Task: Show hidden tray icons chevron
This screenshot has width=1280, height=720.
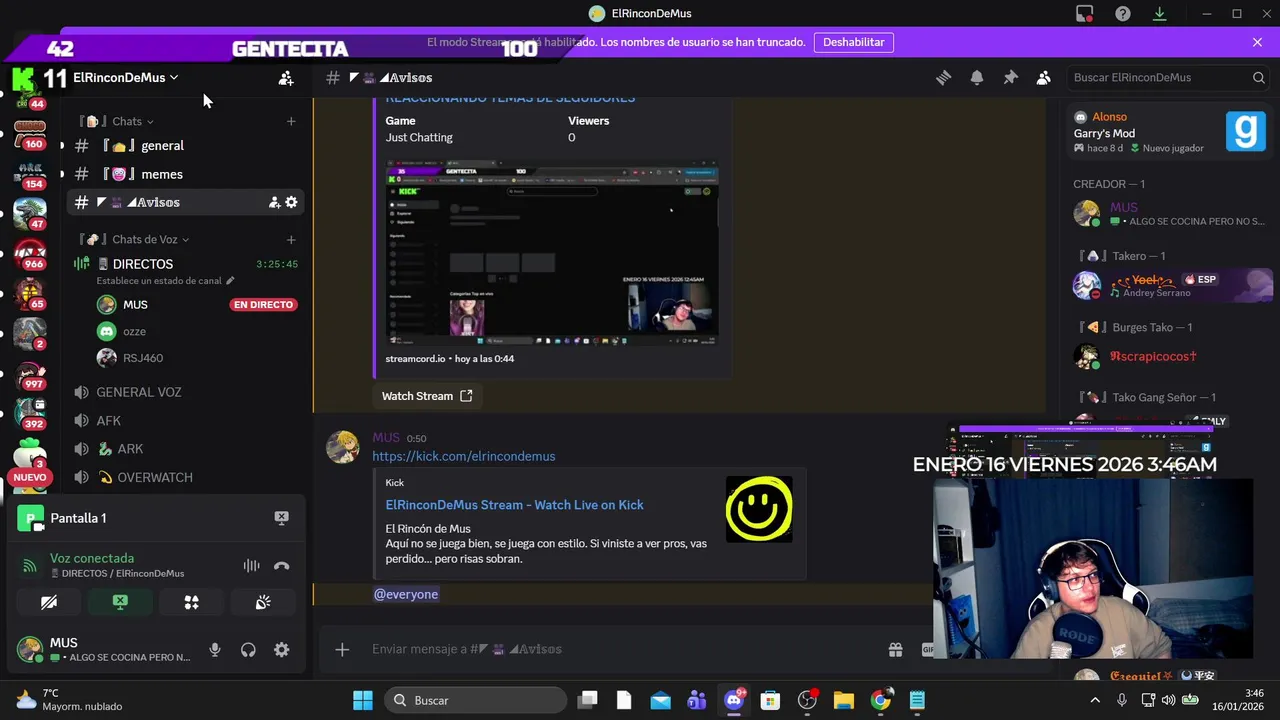Action: (1095, 700)
